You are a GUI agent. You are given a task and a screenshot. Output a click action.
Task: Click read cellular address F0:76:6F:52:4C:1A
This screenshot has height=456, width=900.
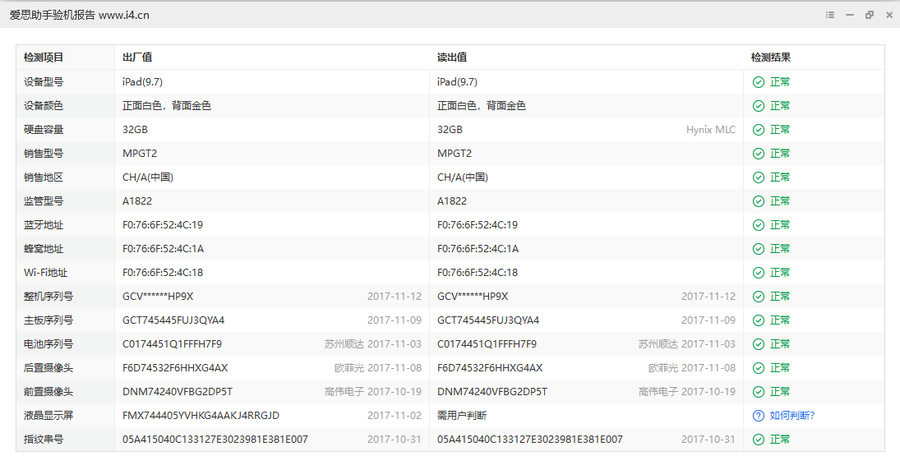478,249
